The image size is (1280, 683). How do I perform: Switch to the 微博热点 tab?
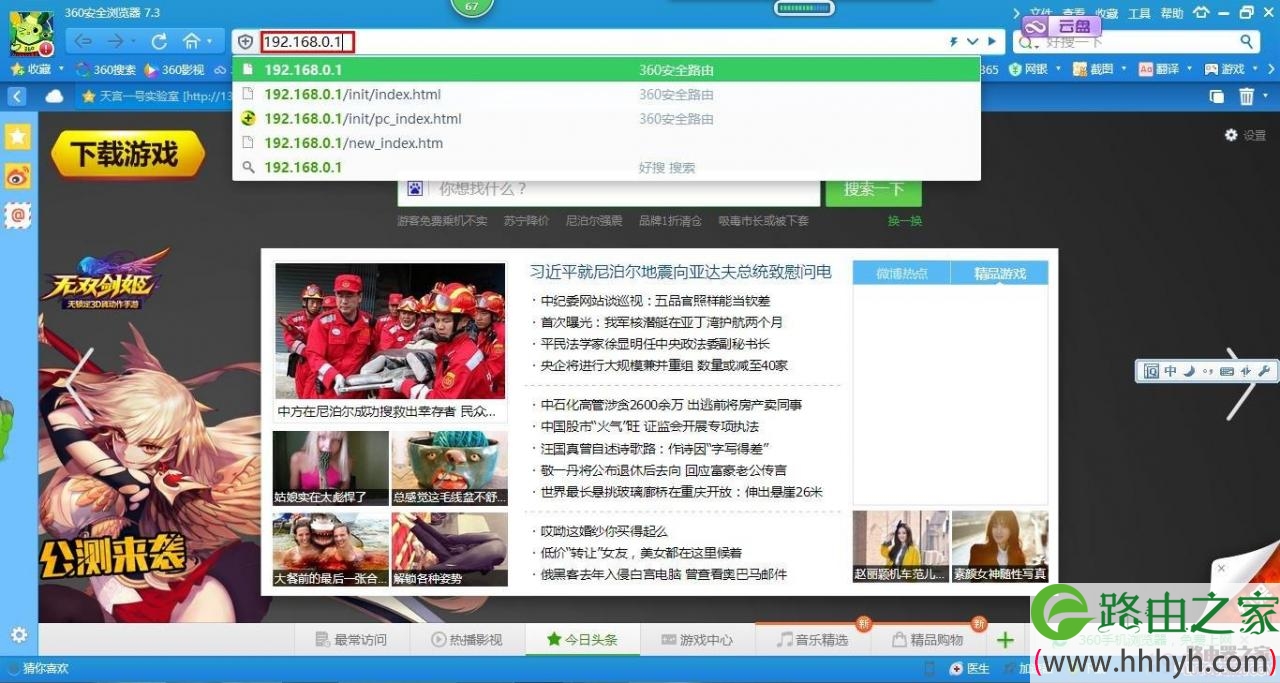[901, 273]
